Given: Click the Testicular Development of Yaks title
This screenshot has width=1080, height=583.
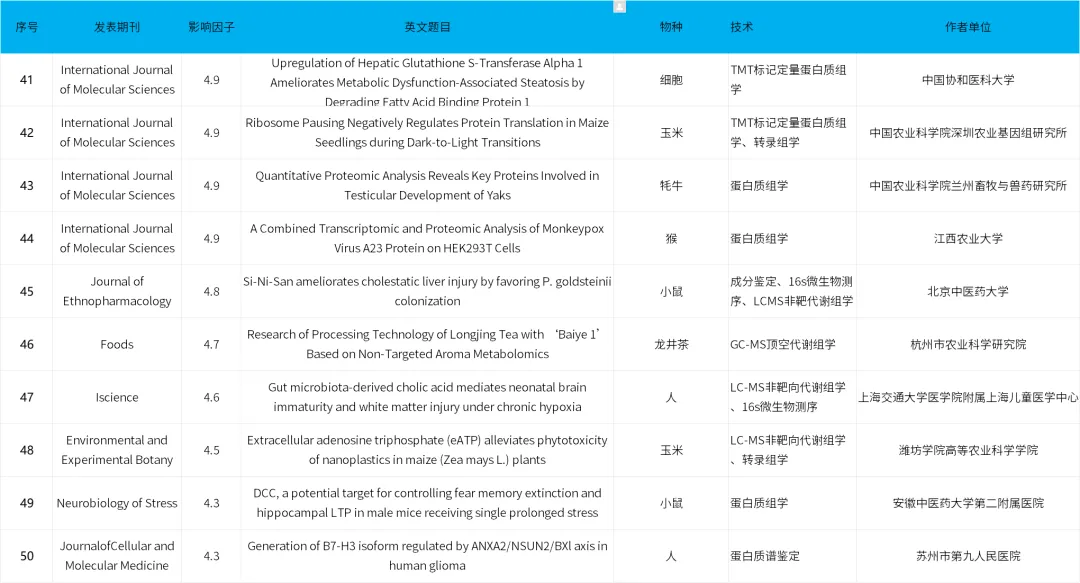Looking at the screenshot, I should [427, 185].
